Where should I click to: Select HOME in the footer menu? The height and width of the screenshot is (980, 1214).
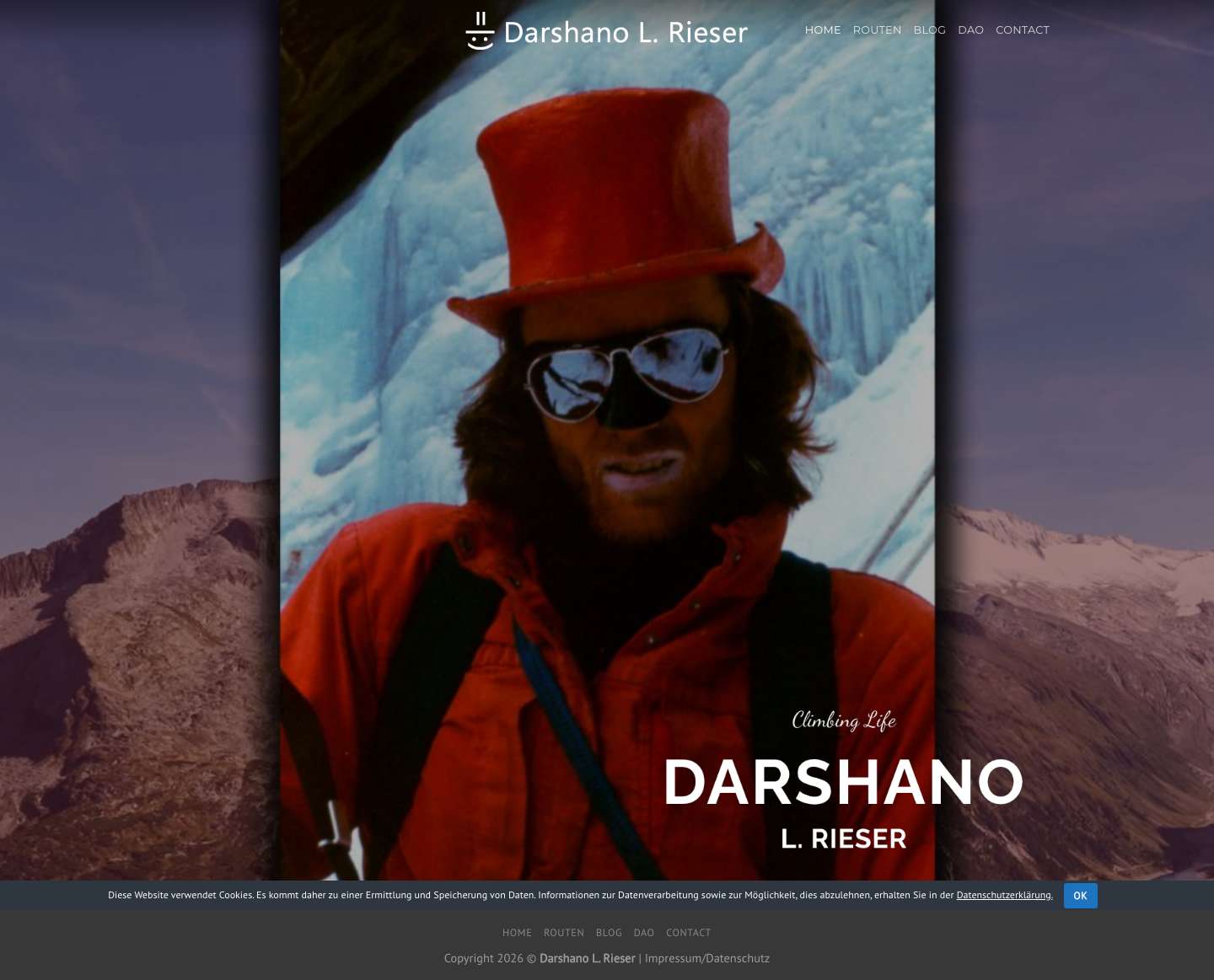pyautogui.click(x=517, y=932)
